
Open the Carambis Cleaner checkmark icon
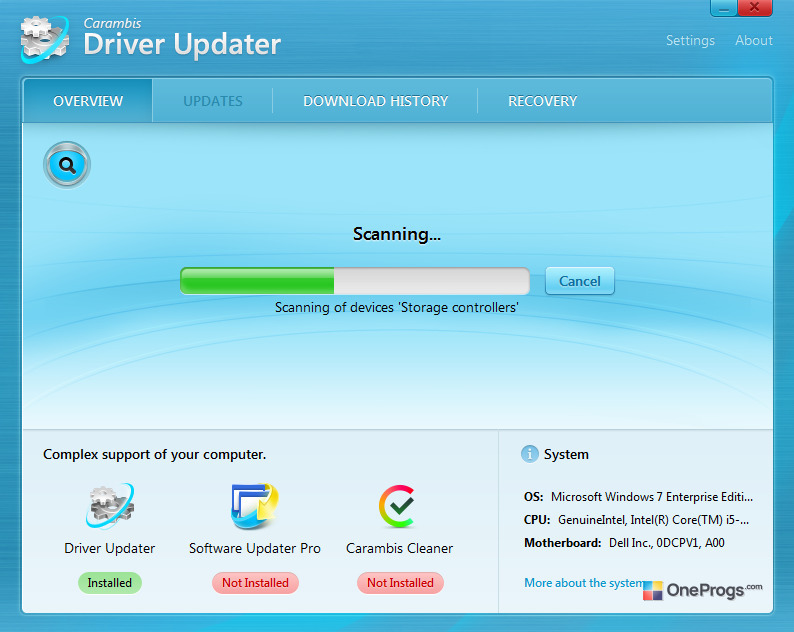[398, 506]
